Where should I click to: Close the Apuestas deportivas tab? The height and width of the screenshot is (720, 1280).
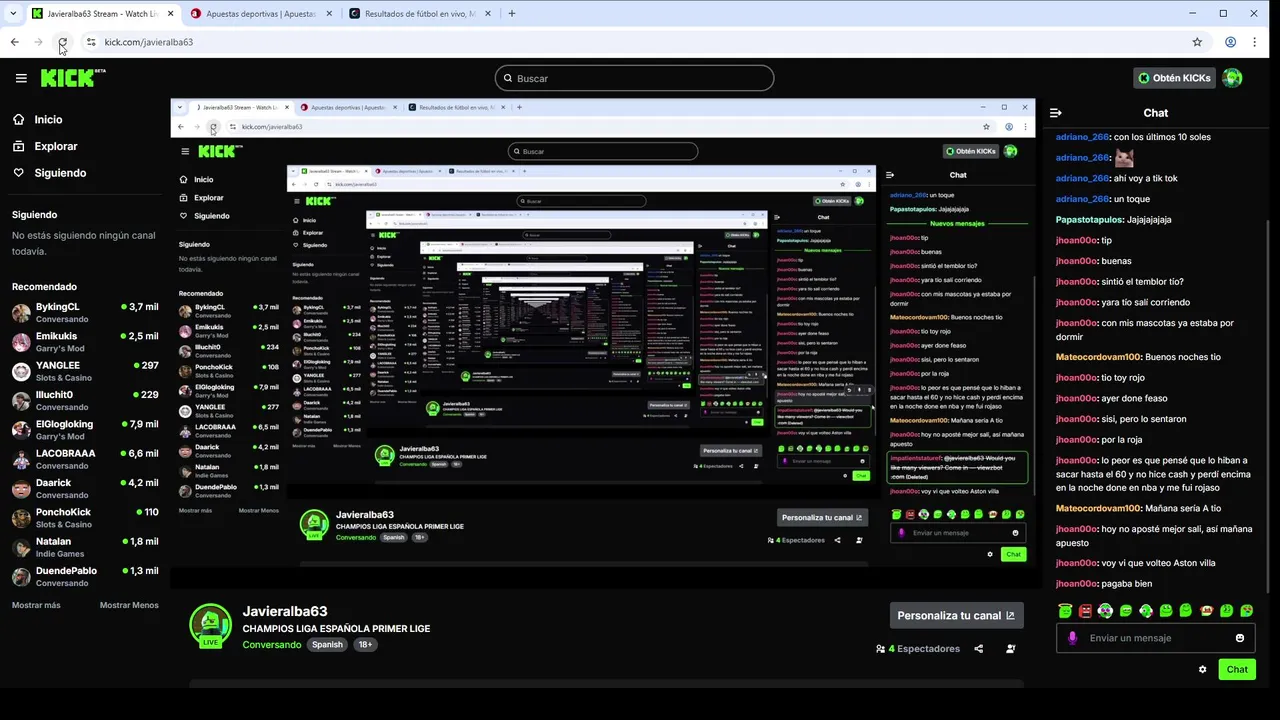point(328,14)
